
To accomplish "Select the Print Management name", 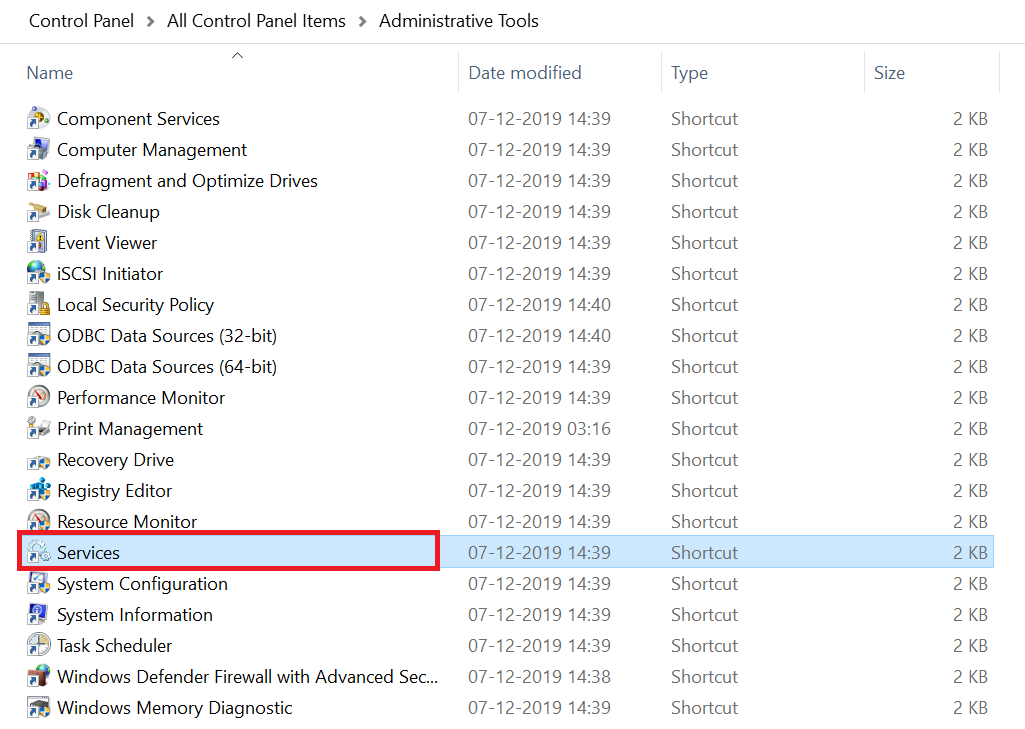I will click(x=130, y=430).
